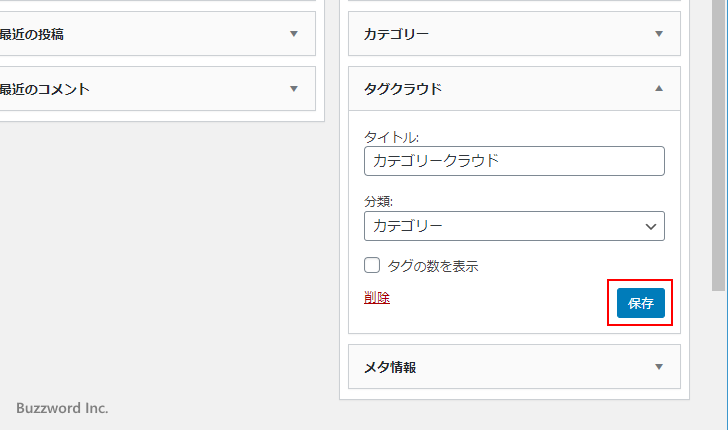Image resolution: width=728 pixels, height=430 pixels.
Task: Click the カテゴリー widget disclosure arrow
Action: click(x=658, y=34)
